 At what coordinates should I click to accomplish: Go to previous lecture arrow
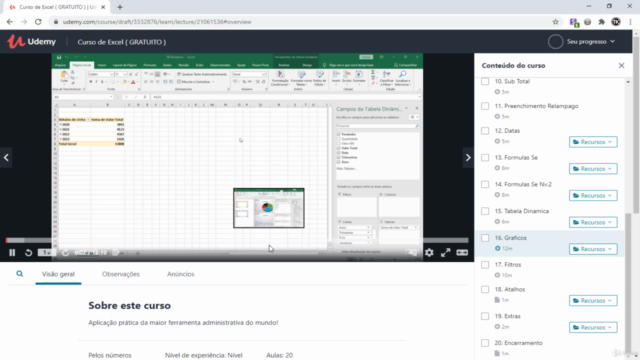(6, 158)
